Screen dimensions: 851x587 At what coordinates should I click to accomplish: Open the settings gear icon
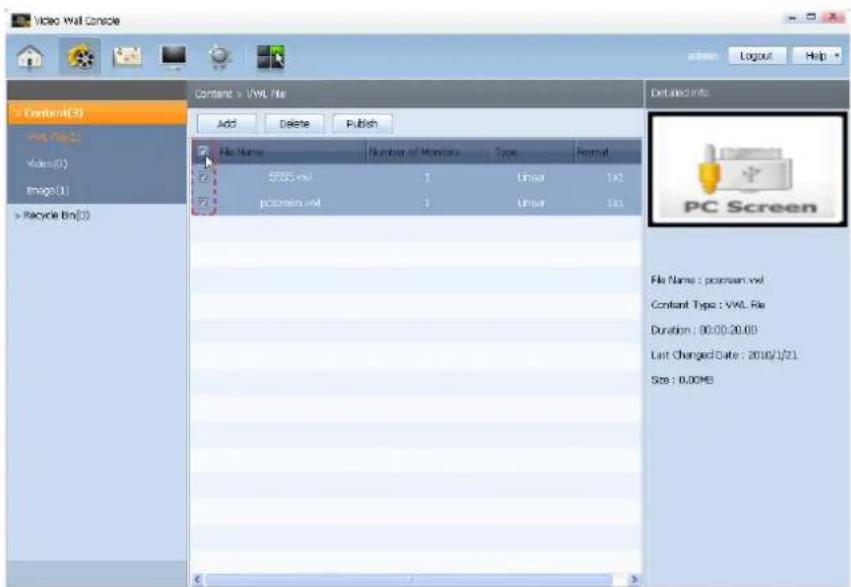[220, 57]
